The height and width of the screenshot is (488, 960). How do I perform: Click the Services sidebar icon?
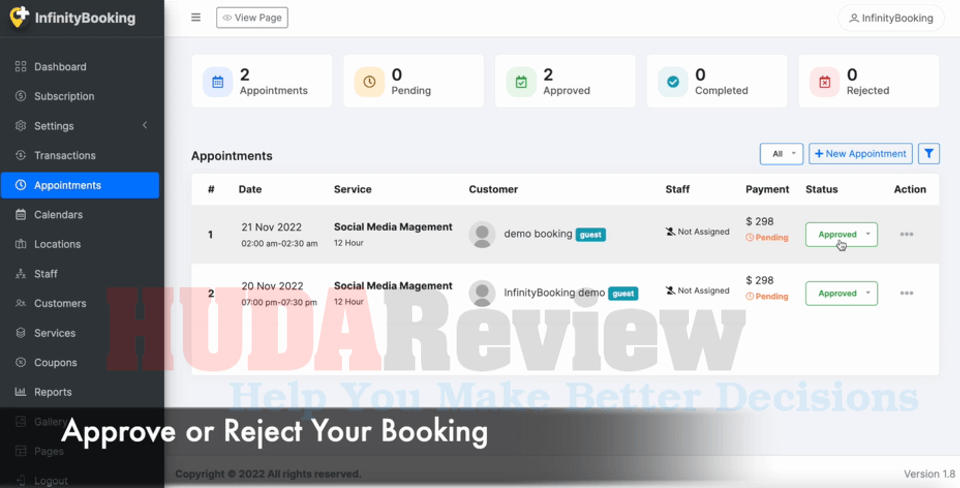(21, 333)
